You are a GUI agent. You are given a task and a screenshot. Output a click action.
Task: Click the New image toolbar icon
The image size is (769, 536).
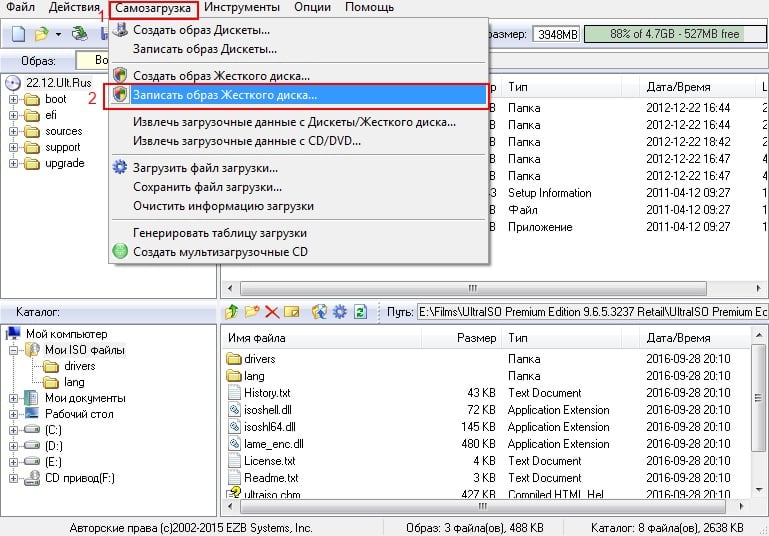click(x=19, y=34)
